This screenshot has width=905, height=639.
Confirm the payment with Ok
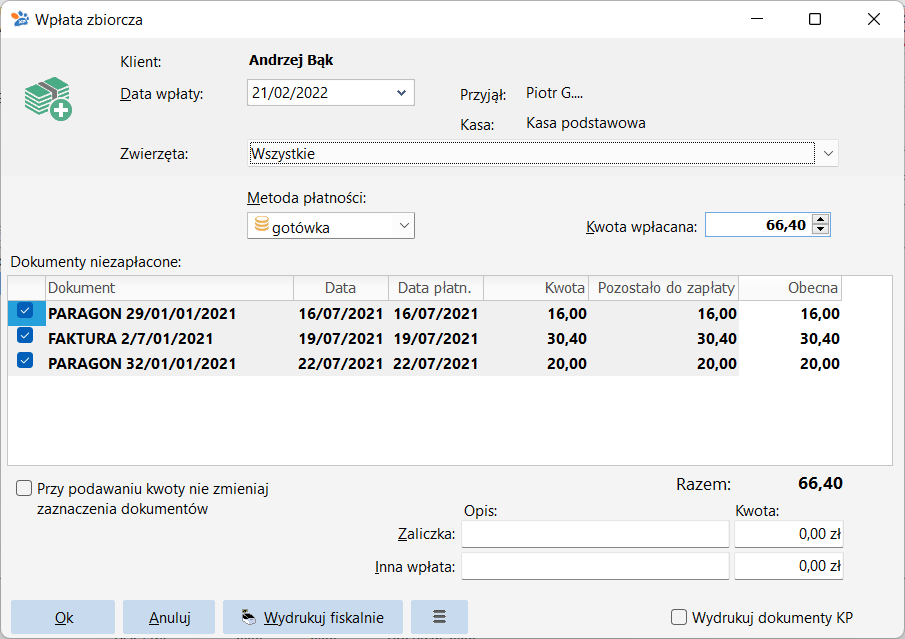(63, 617)
